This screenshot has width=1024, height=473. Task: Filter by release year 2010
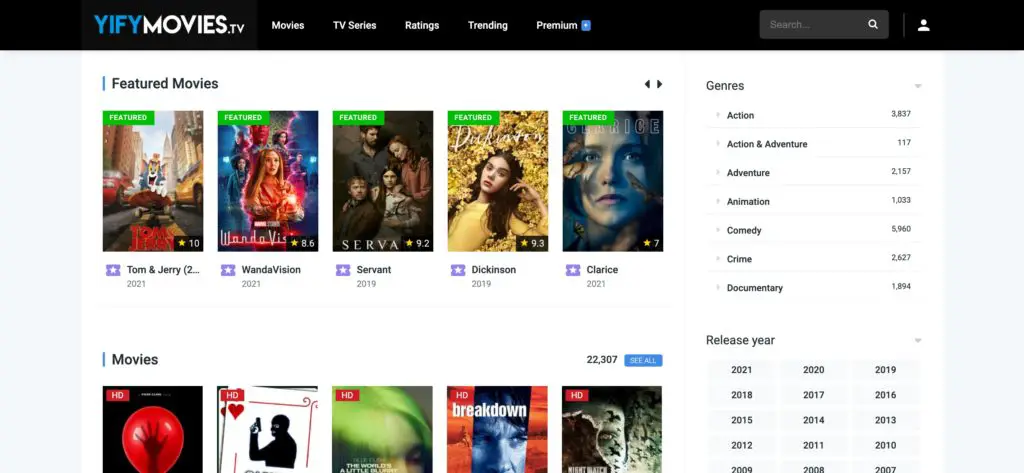point(886,446)
